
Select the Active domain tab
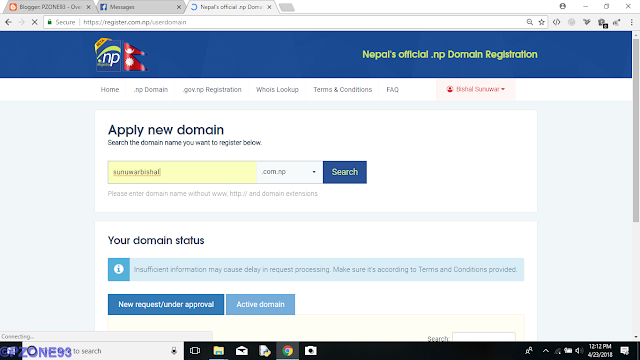coord(260,304)
